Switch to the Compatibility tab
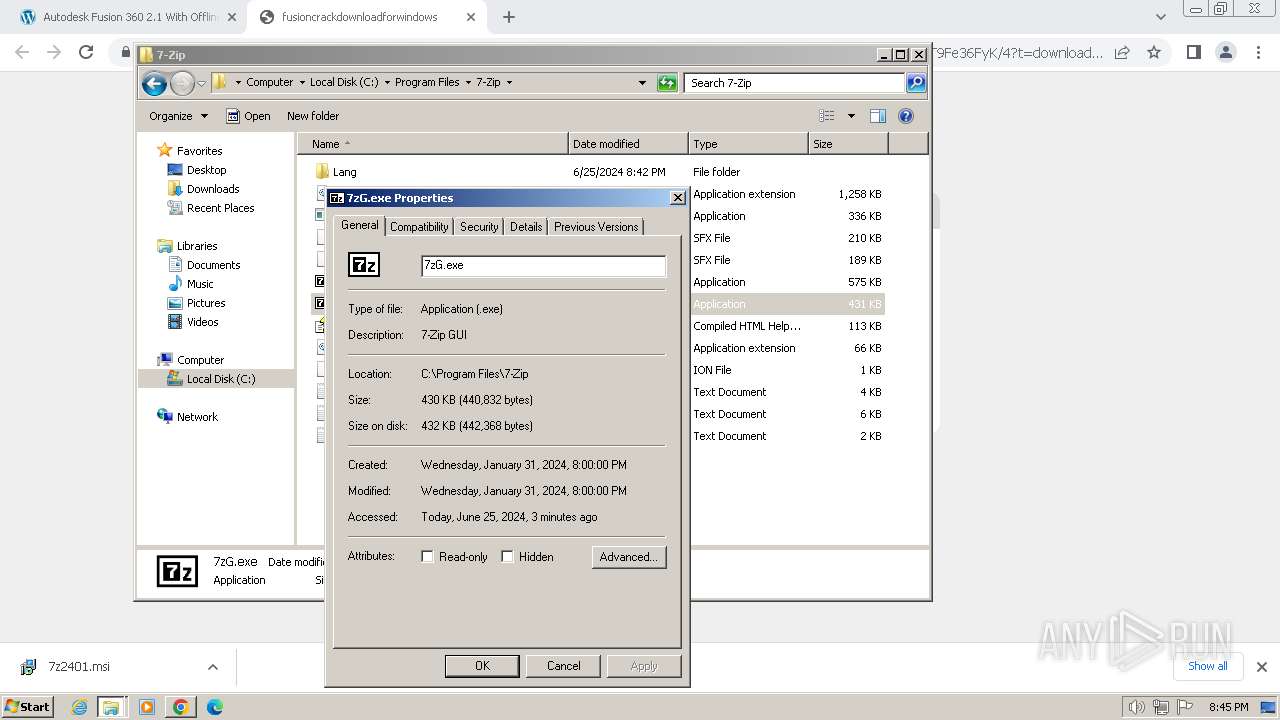 click(x=419, y=227)
